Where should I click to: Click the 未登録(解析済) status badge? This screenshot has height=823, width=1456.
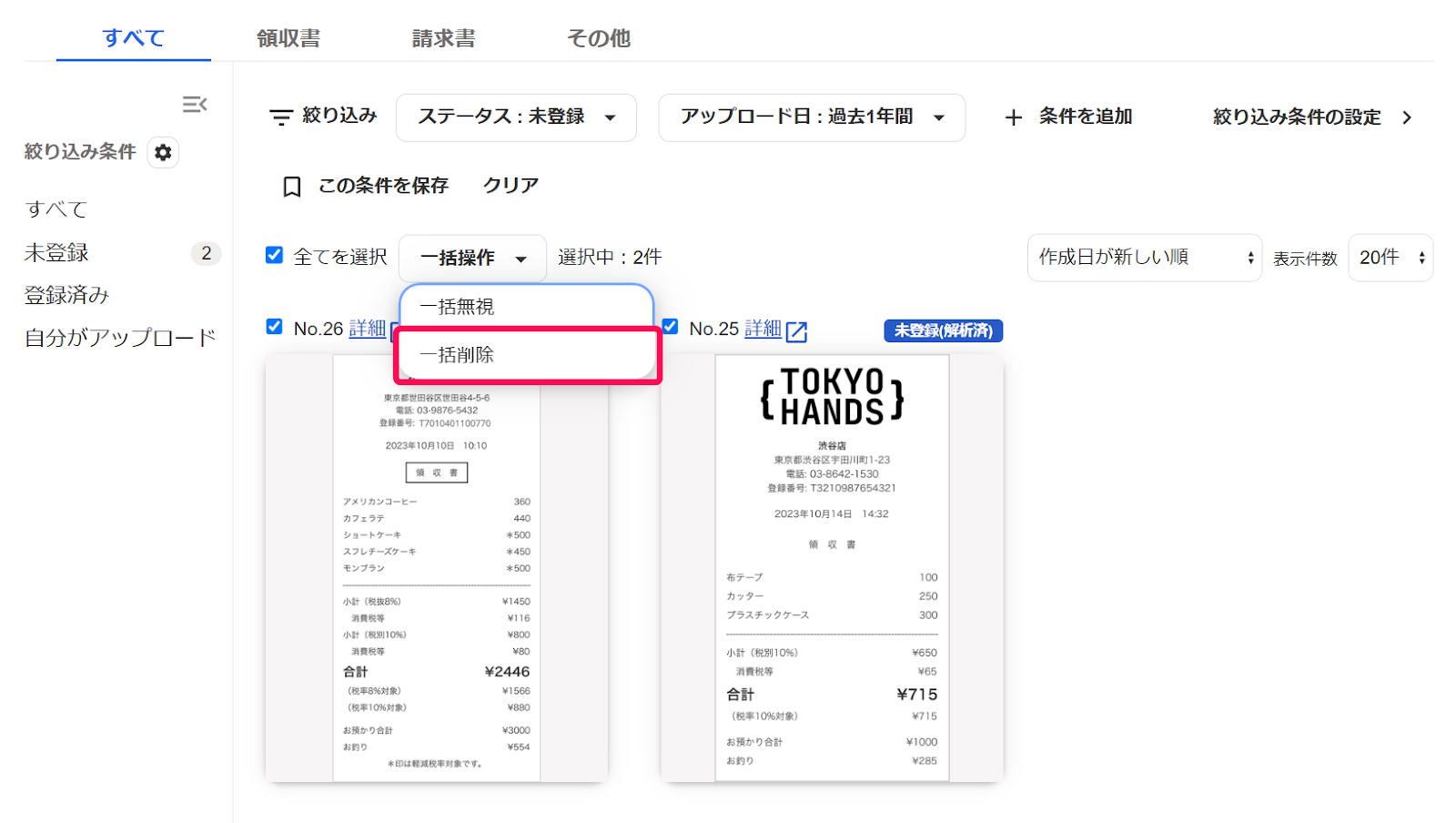pos(944,330)
